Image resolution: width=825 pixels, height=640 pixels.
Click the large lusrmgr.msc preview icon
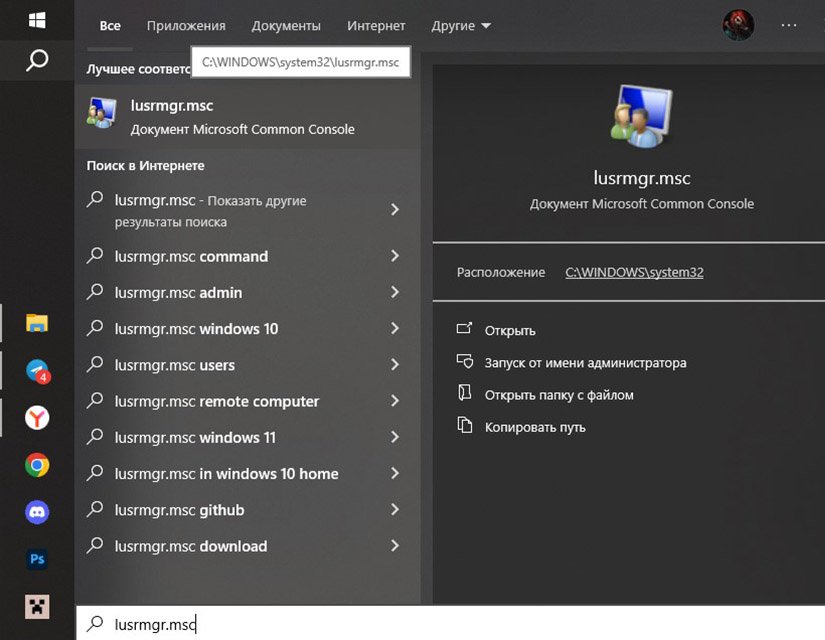click(641, 116)
